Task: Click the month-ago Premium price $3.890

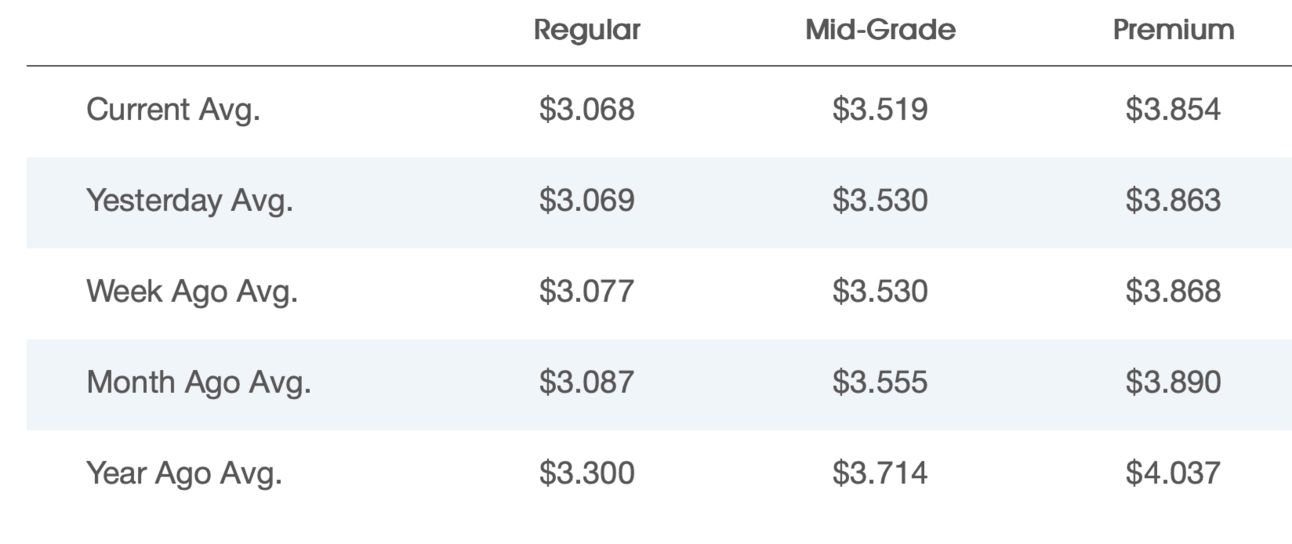Action: pyautogui.click(x=1173, y=382)
